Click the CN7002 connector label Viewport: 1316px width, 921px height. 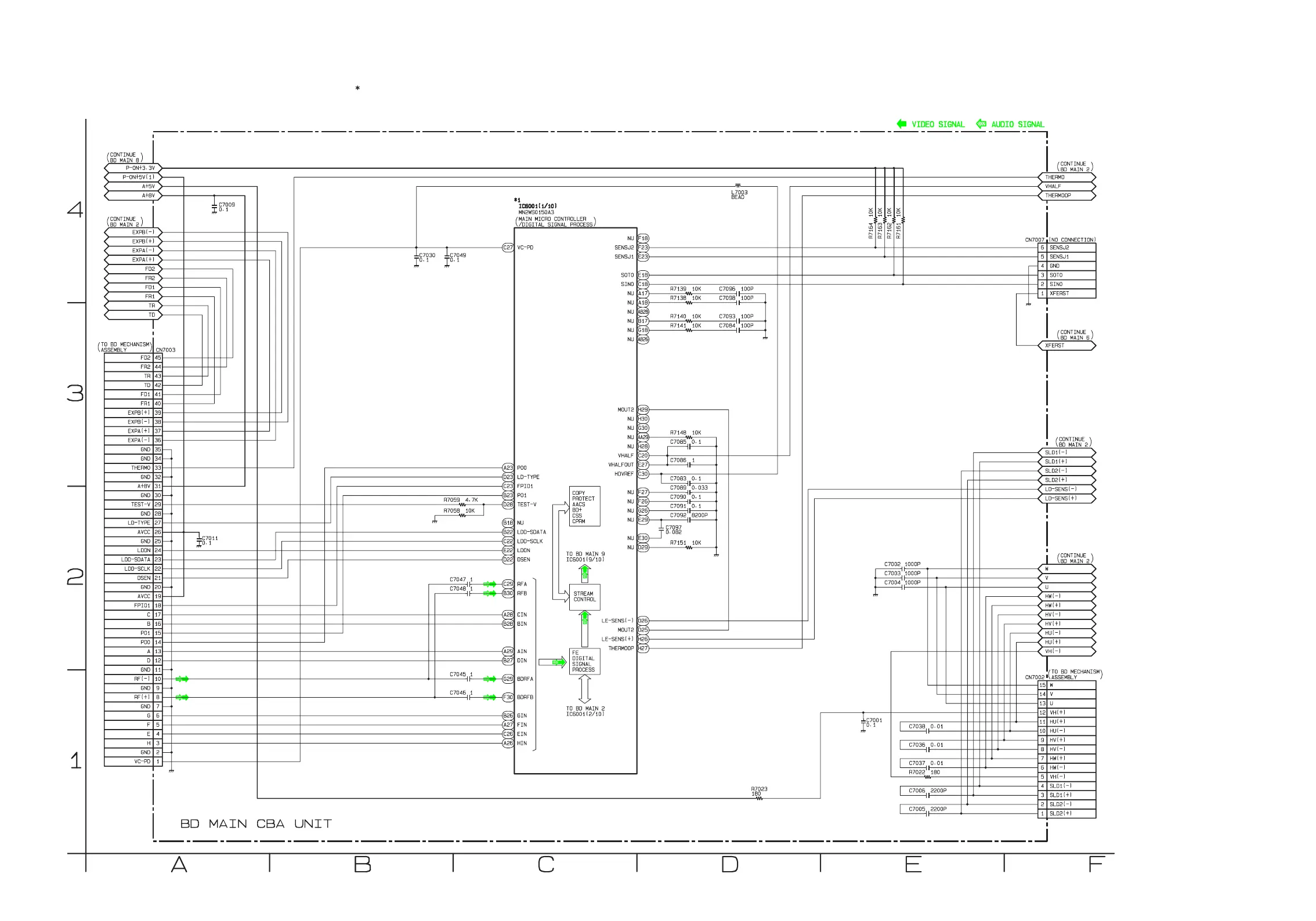coord(1035,677)
